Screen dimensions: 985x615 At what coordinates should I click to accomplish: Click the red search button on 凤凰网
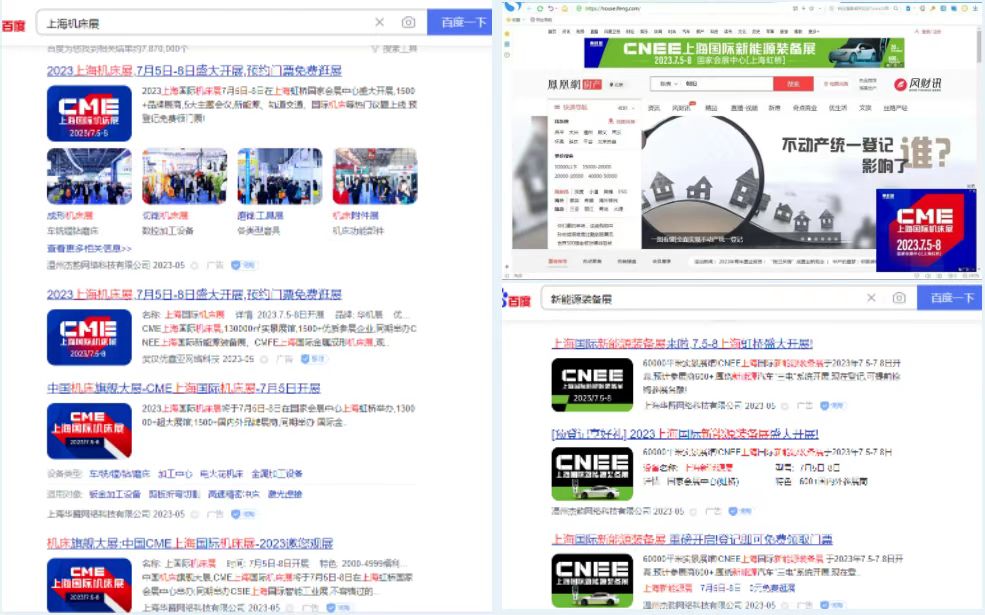click(793, 84)
